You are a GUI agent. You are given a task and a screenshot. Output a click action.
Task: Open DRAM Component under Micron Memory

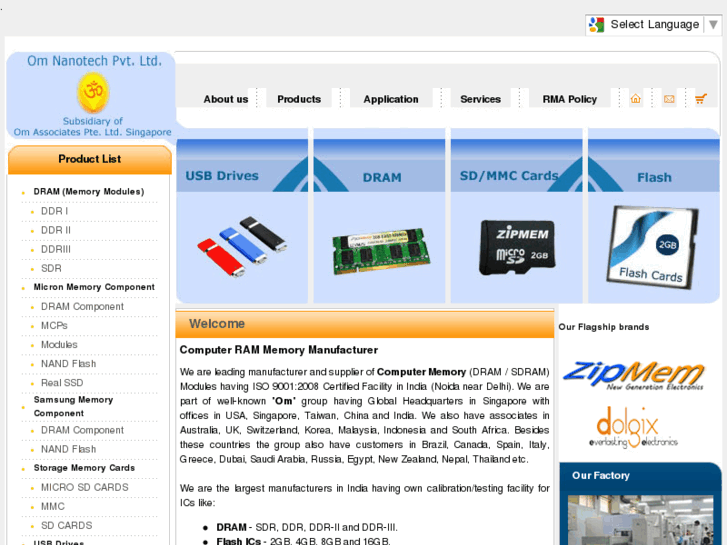83,307
